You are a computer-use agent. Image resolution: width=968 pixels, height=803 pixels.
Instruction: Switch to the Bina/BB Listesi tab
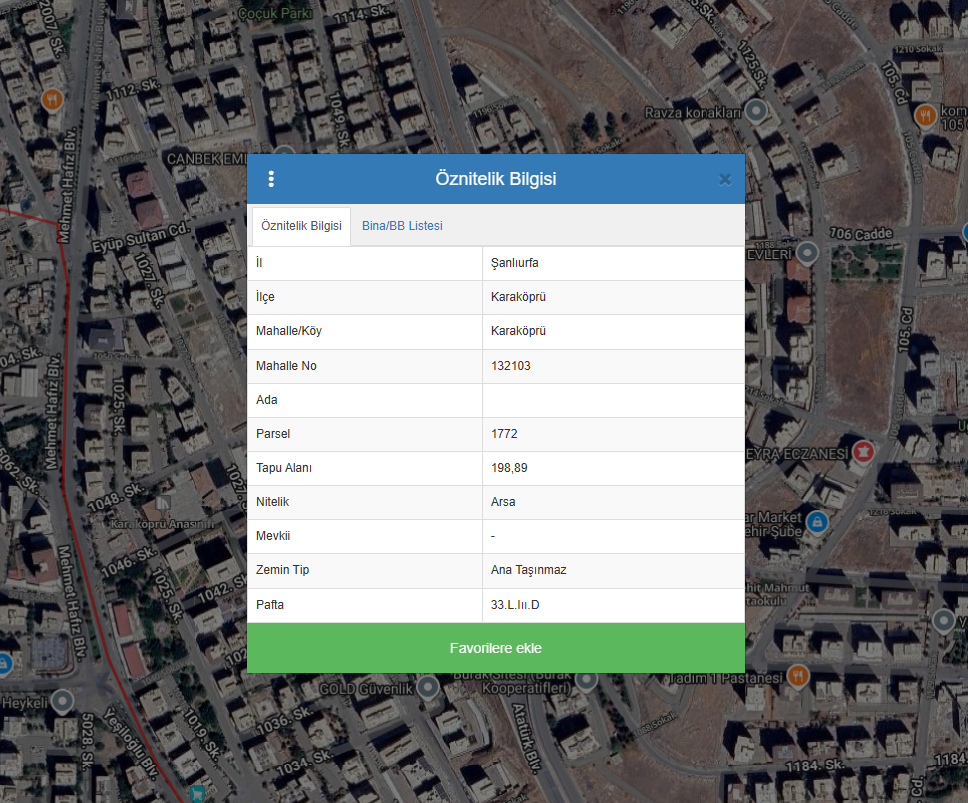[402, 226]
